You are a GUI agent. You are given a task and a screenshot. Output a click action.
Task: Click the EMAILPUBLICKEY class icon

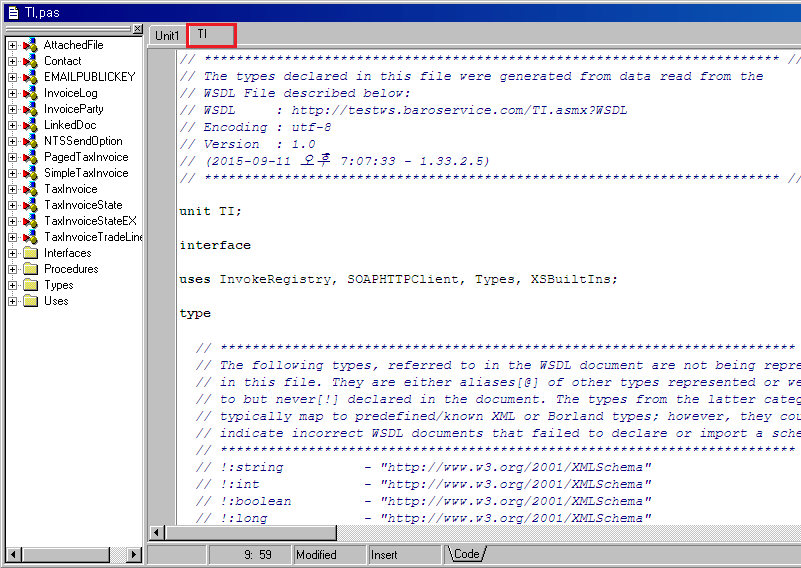pos(31,77)
